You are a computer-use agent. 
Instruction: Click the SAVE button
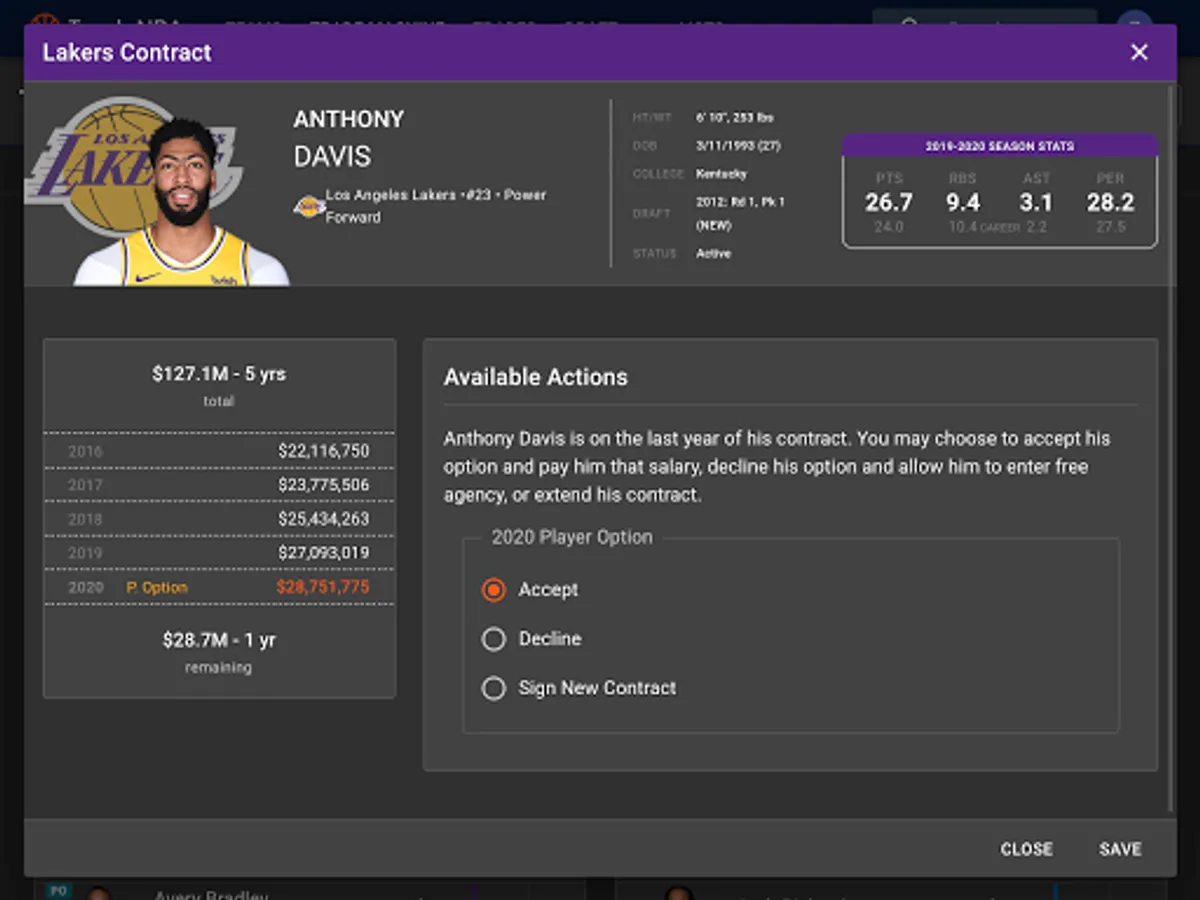click(x=1120, y=849)
